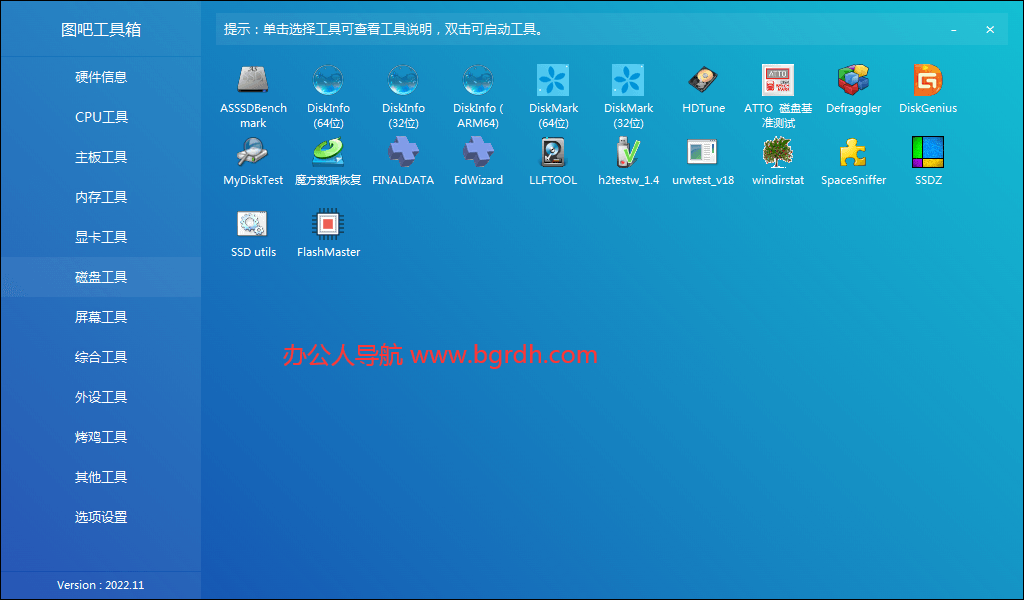Switch to 内存工具 category
The height and width of the screenshot is (600, 1024).
101,197
